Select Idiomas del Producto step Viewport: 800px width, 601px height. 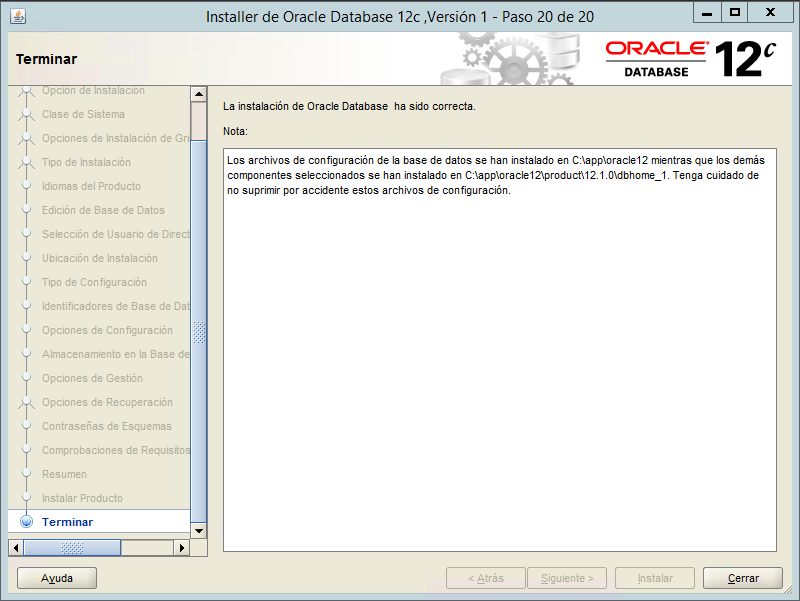pyautogui.click(x=91, y=186)
